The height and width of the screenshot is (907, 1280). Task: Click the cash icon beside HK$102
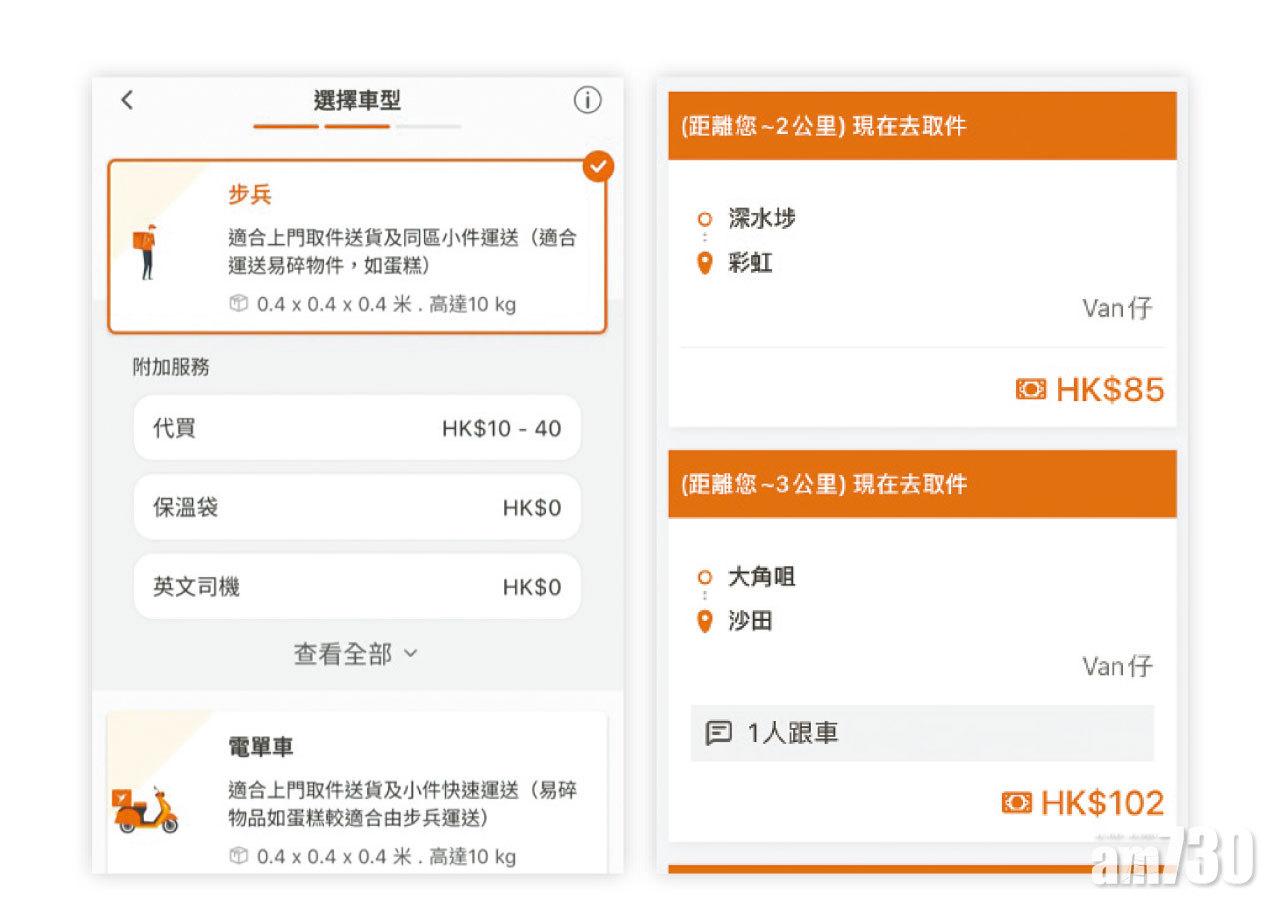[x=1016, y=803]
